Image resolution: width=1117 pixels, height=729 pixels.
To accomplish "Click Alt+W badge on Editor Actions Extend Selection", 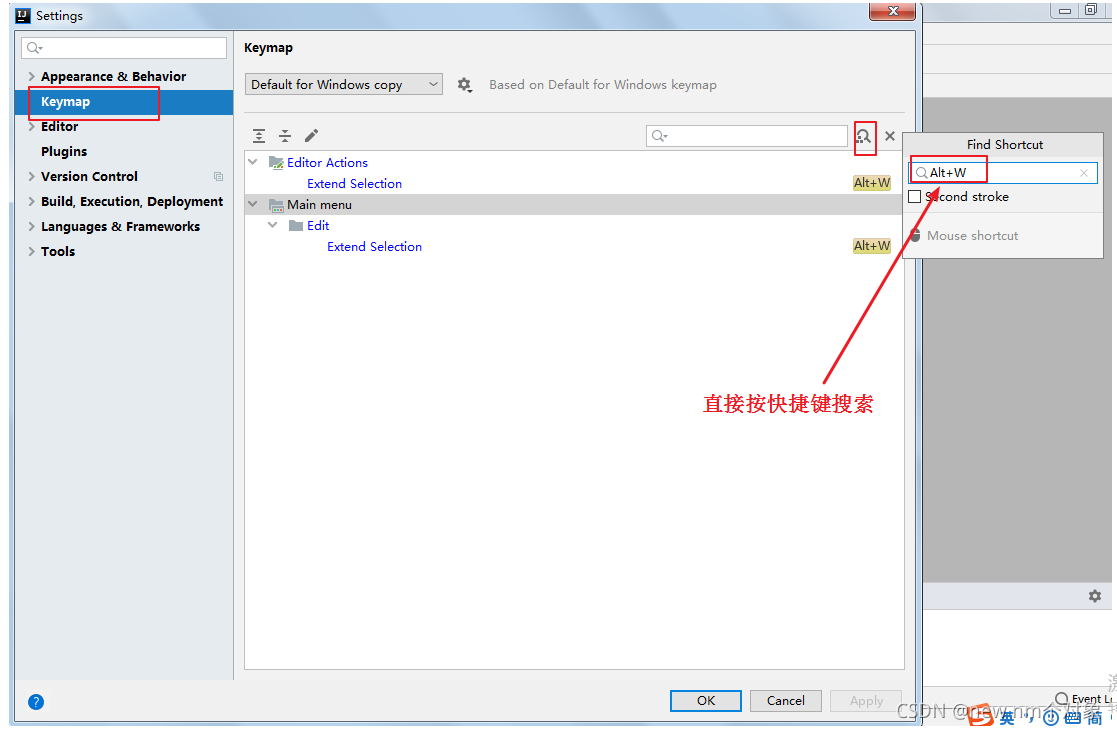I will [872, 183].
